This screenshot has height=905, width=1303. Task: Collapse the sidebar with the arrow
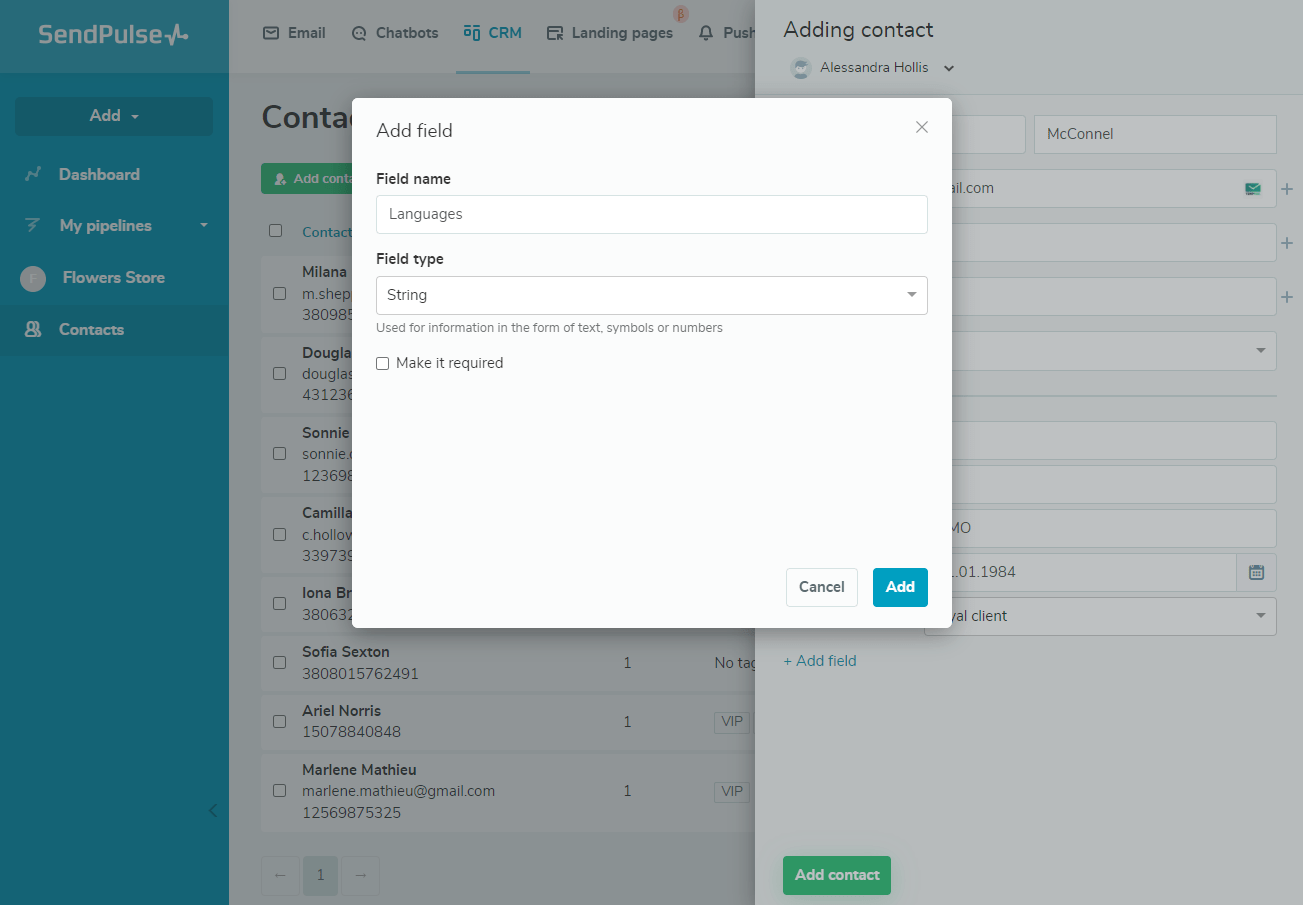click(x=212, y=811)
